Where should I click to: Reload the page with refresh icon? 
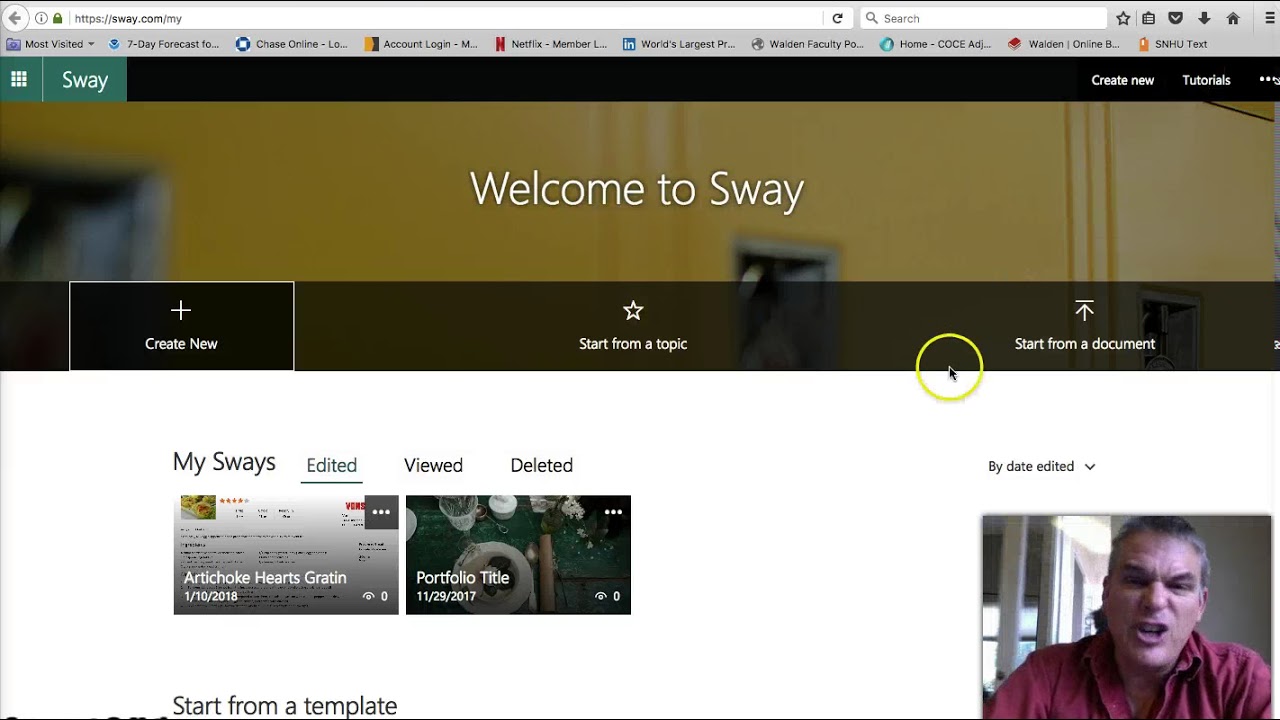pos(837,18)
